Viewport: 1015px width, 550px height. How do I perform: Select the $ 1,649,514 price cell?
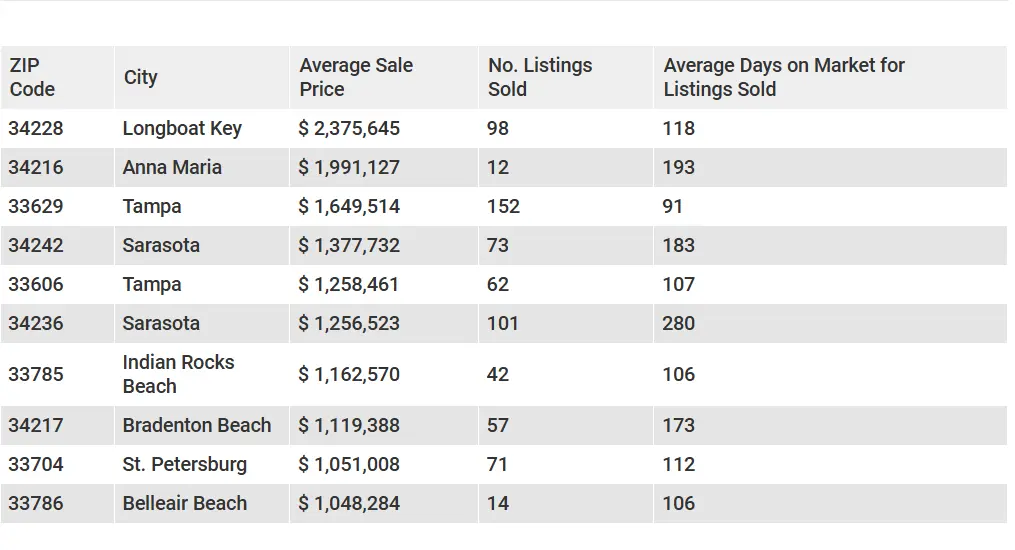(384, 206)
